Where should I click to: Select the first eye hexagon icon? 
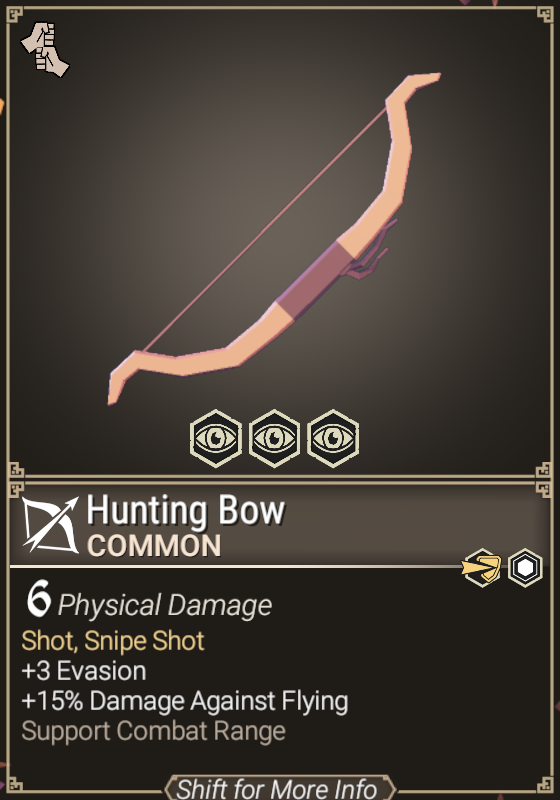click(x=216, y=438)
